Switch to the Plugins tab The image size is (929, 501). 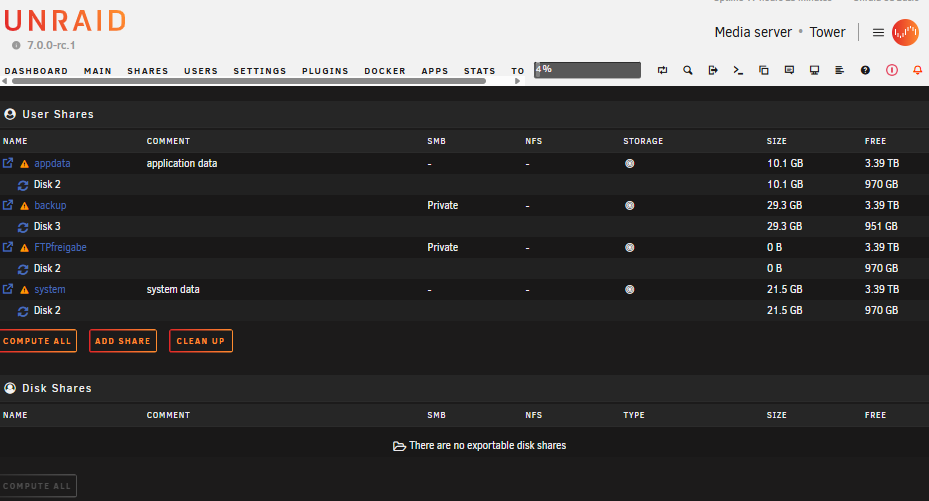click(x=325, y=71)
